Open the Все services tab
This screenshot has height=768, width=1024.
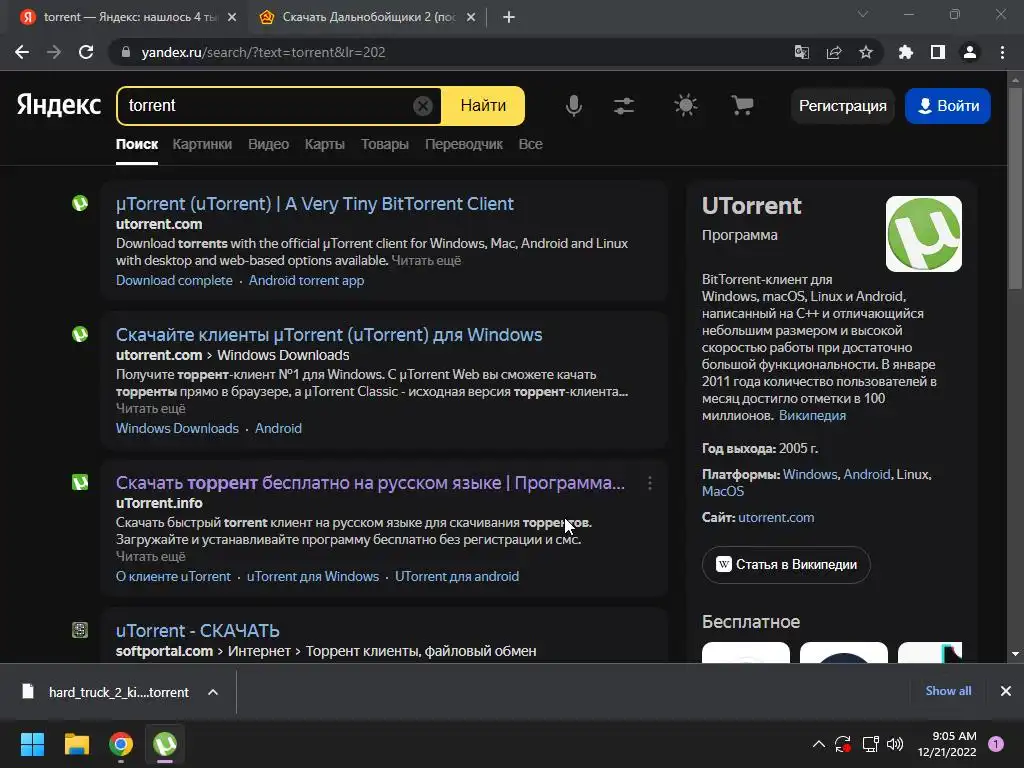point(530,144)
